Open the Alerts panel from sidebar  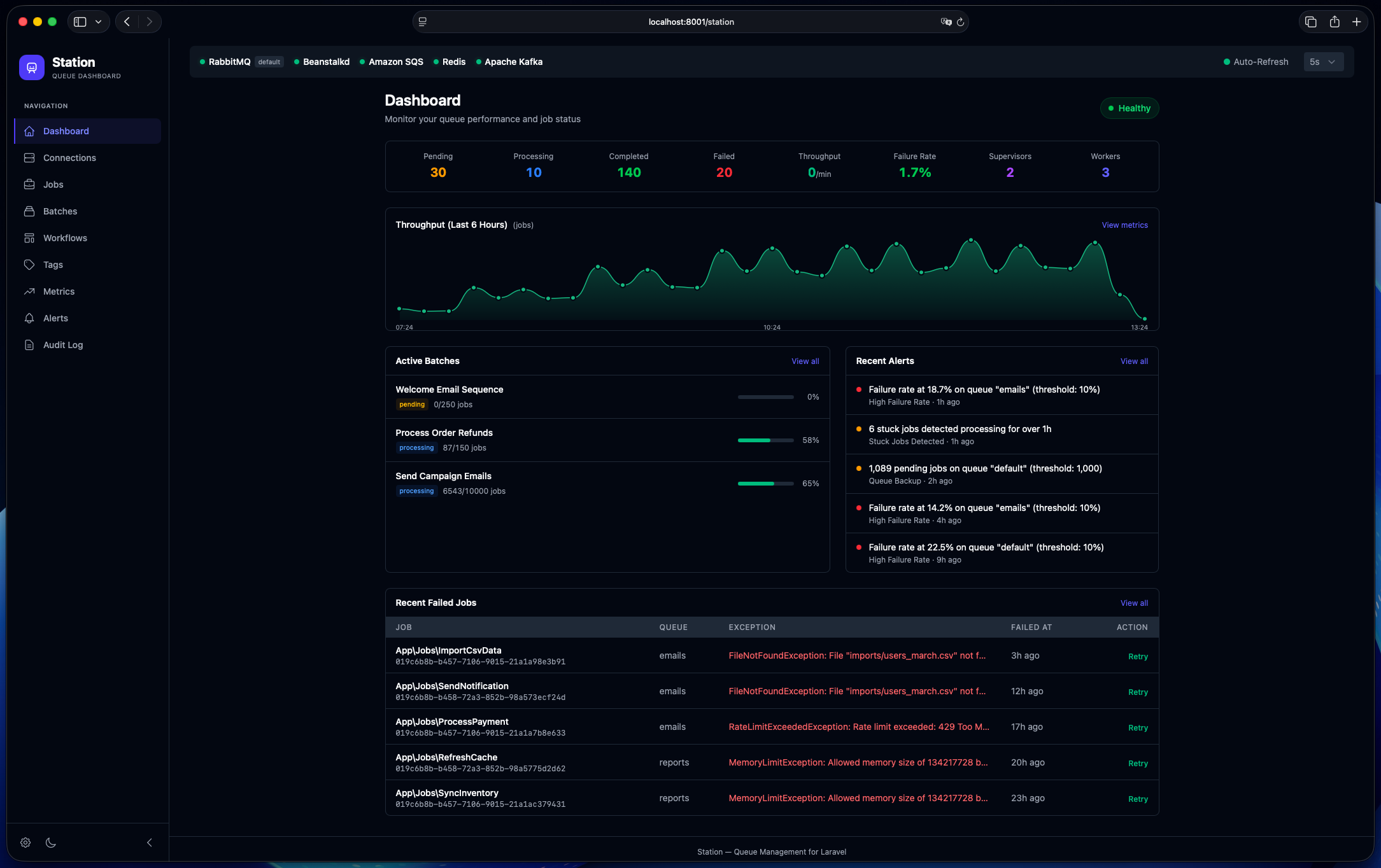(55, 318)
